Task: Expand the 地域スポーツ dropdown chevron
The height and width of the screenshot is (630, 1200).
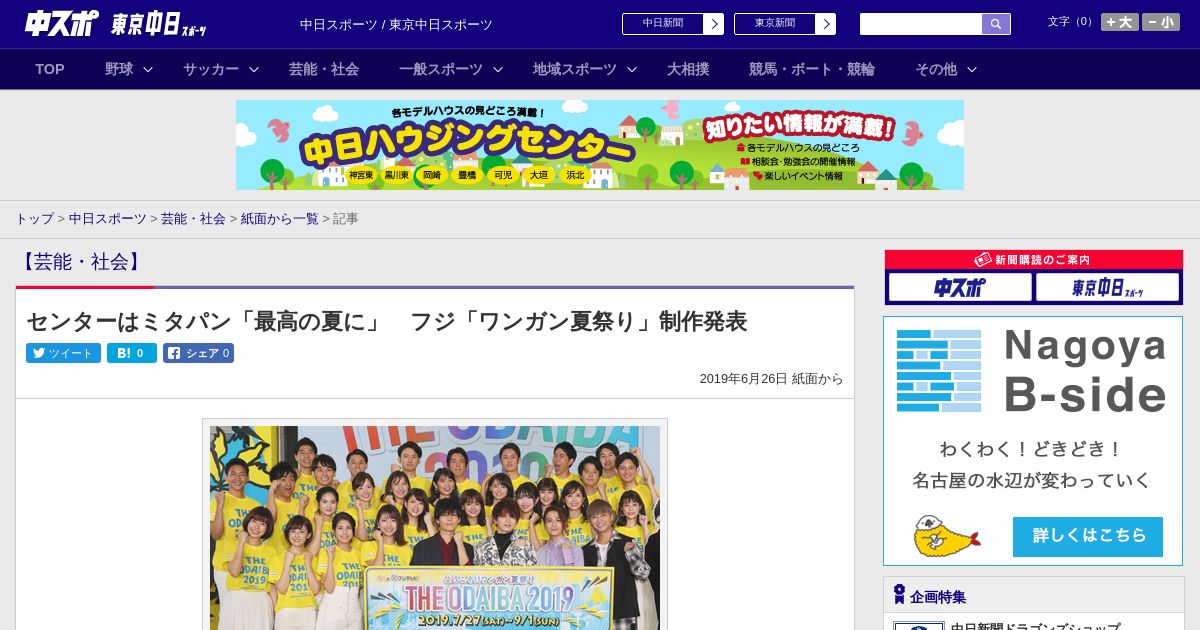Action: [632, 70]
